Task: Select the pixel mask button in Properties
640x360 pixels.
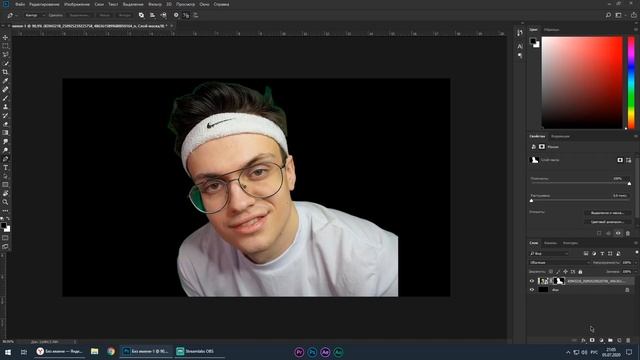Action: [x=620, y=160]
